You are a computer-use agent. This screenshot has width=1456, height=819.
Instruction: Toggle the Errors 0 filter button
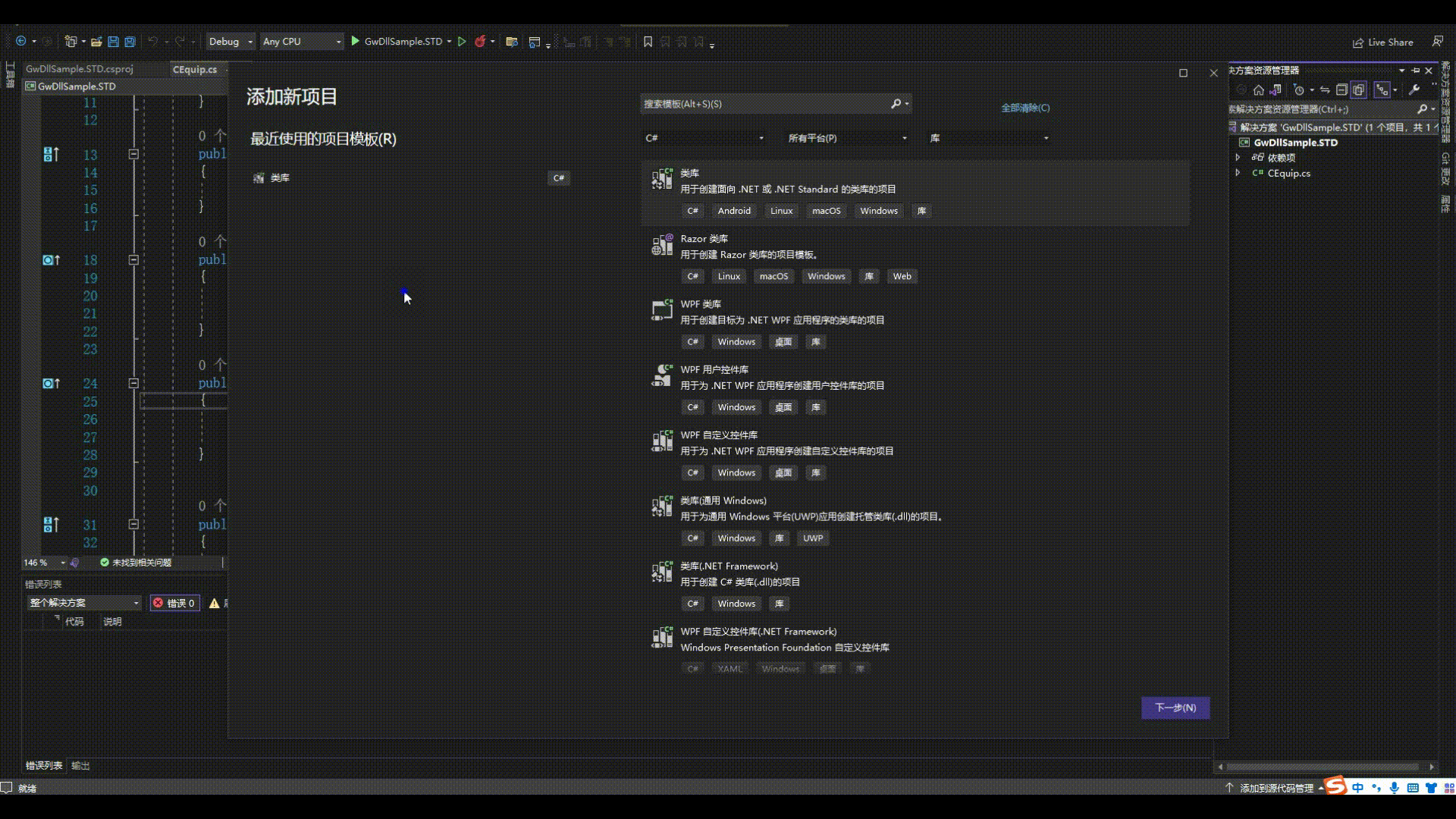pyautogui.click(x=174, y=603)
